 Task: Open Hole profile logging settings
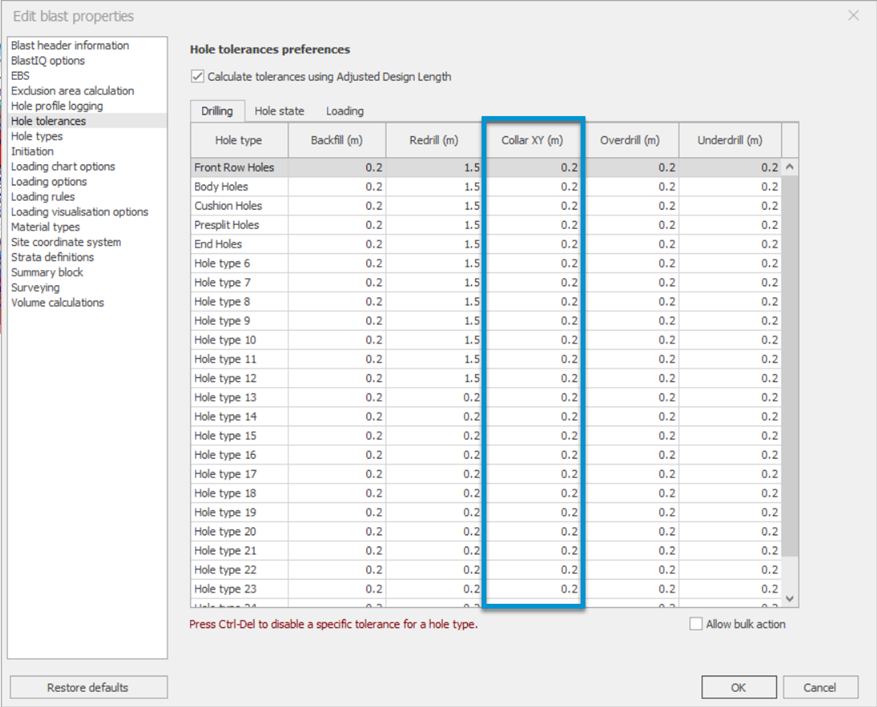(x=87, y=106)
